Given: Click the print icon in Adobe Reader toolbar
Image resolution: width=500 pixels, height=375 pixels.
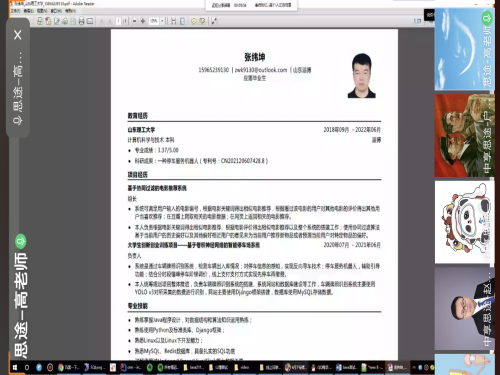Looking at the screenshot, I should 81,21.
